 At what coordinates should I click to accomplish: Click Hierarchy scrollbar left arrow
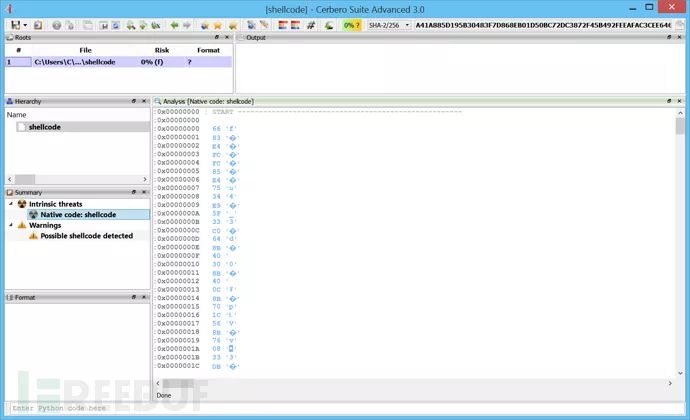10,179
